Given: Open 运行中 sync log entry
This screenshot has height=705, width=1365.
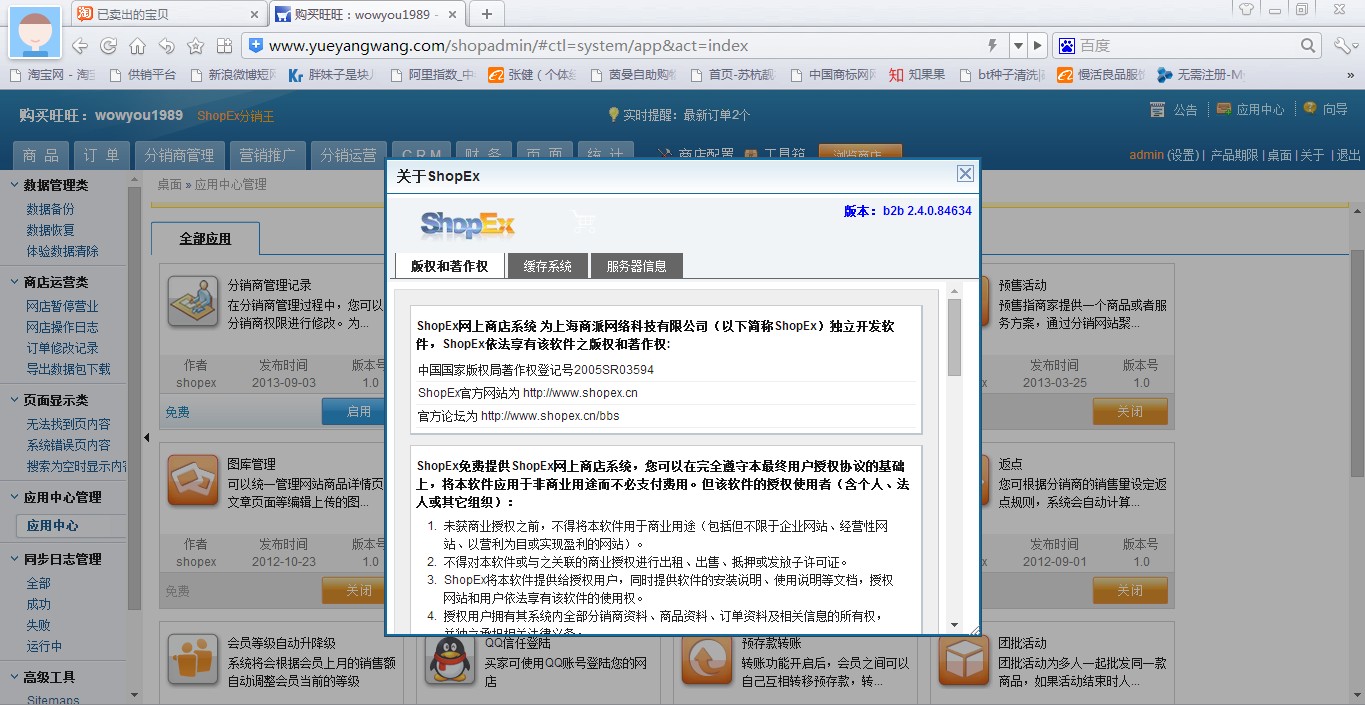Looking at the screenshot, I should [44, 646].
